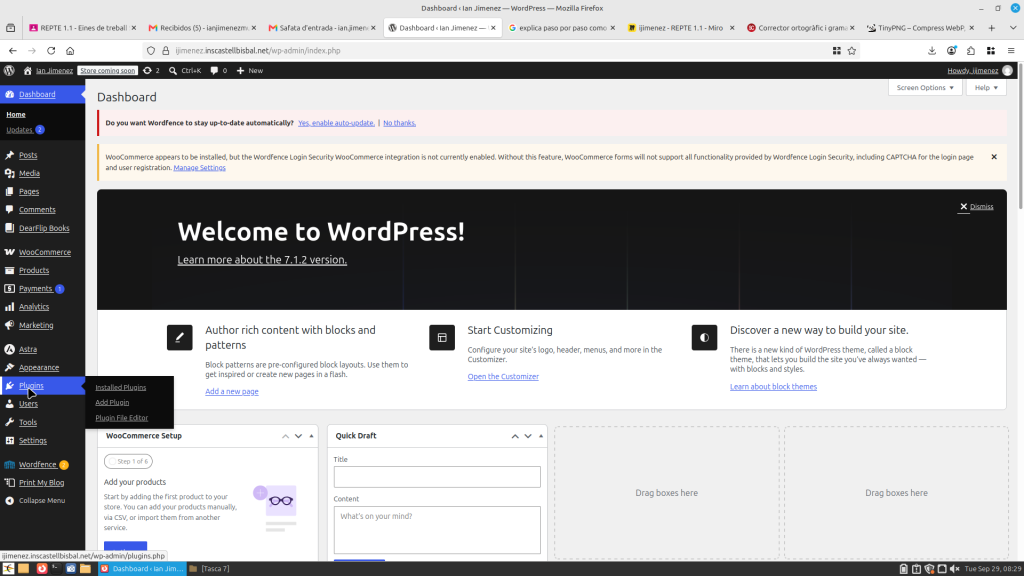The width and height of the screenshot is (1024, 576).
Task: Open the Firefox extensions icon
Action: (971, 50)
